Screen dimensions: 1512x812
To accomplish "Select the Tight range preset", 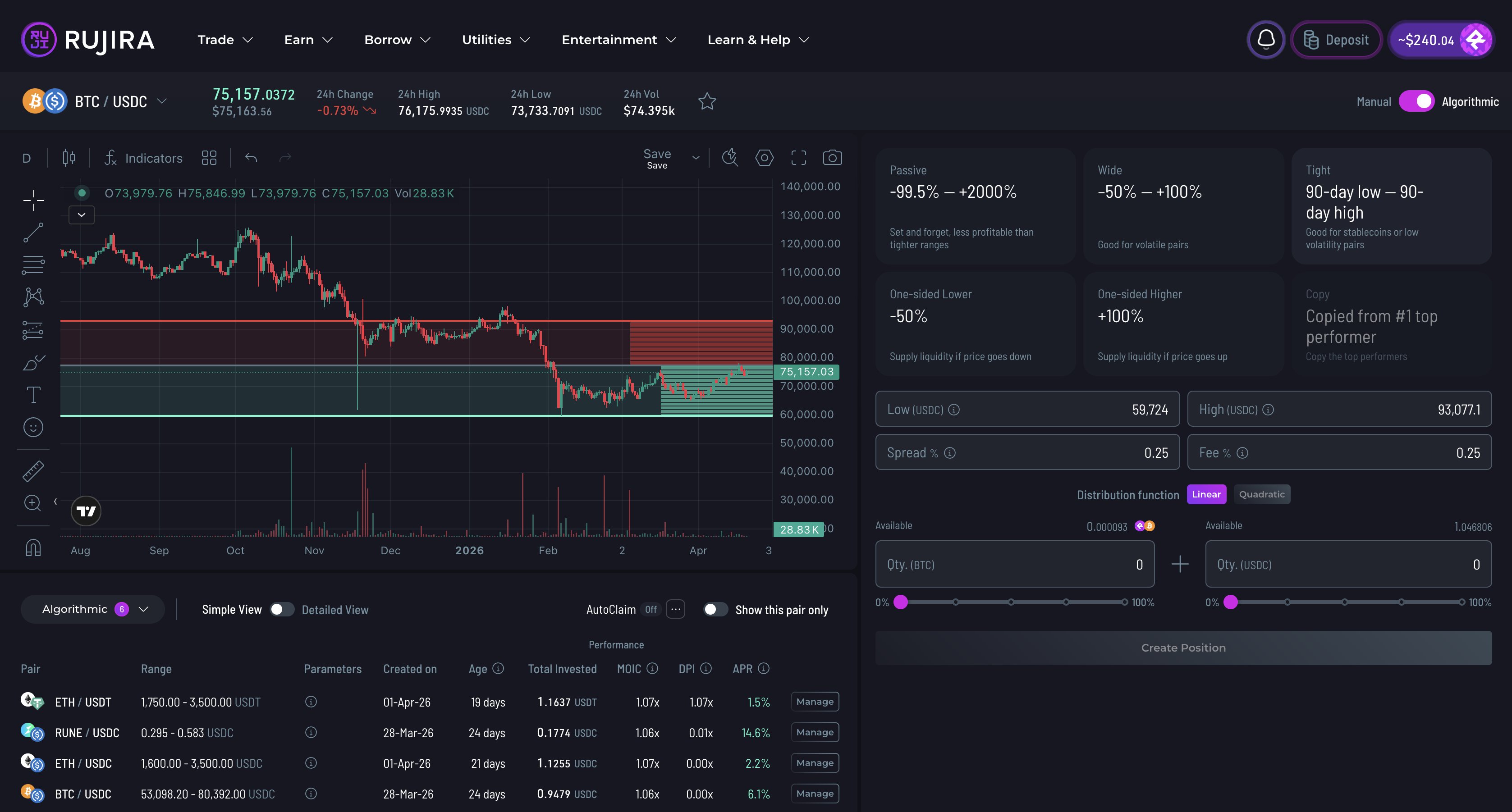I will coord(1392,206).
